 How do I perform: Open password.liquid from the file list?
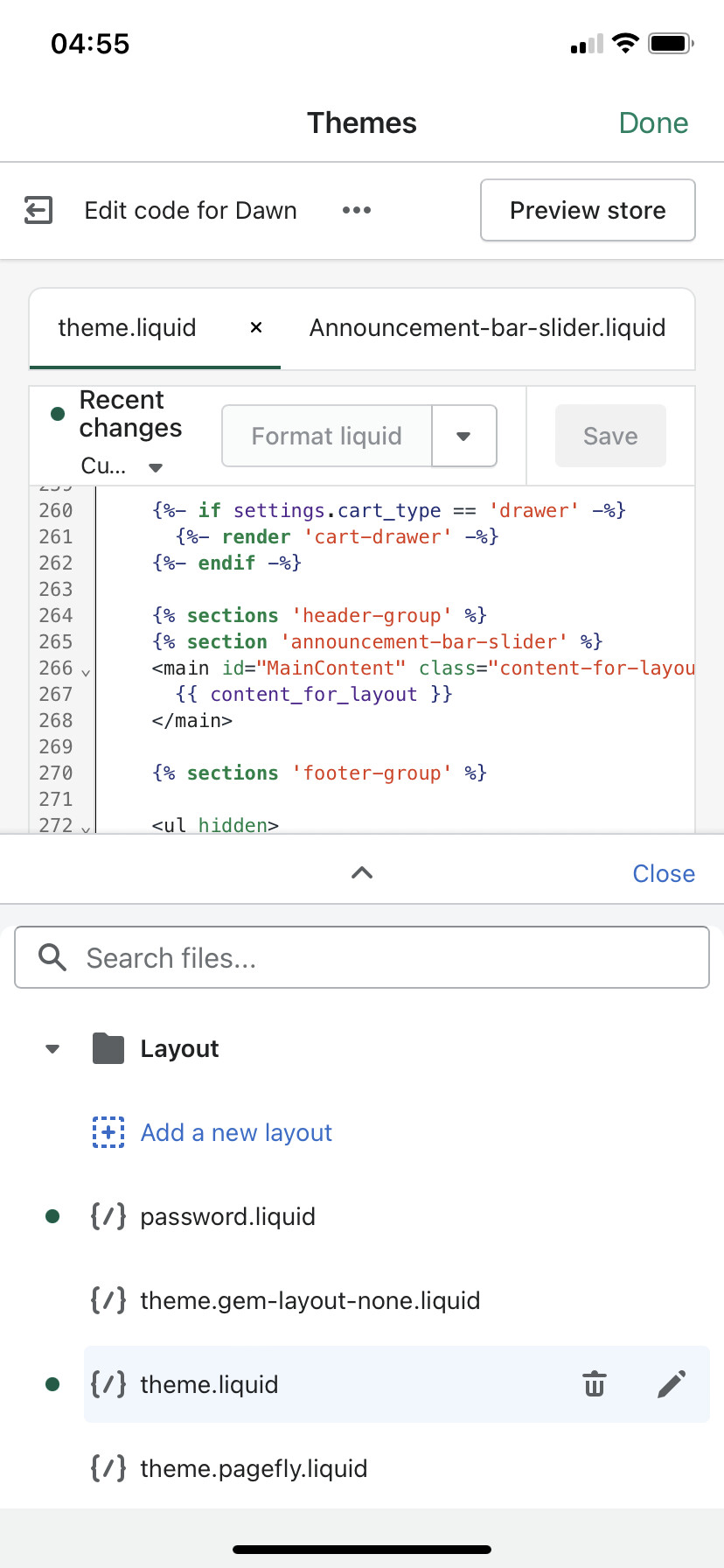coord(227,1216)
